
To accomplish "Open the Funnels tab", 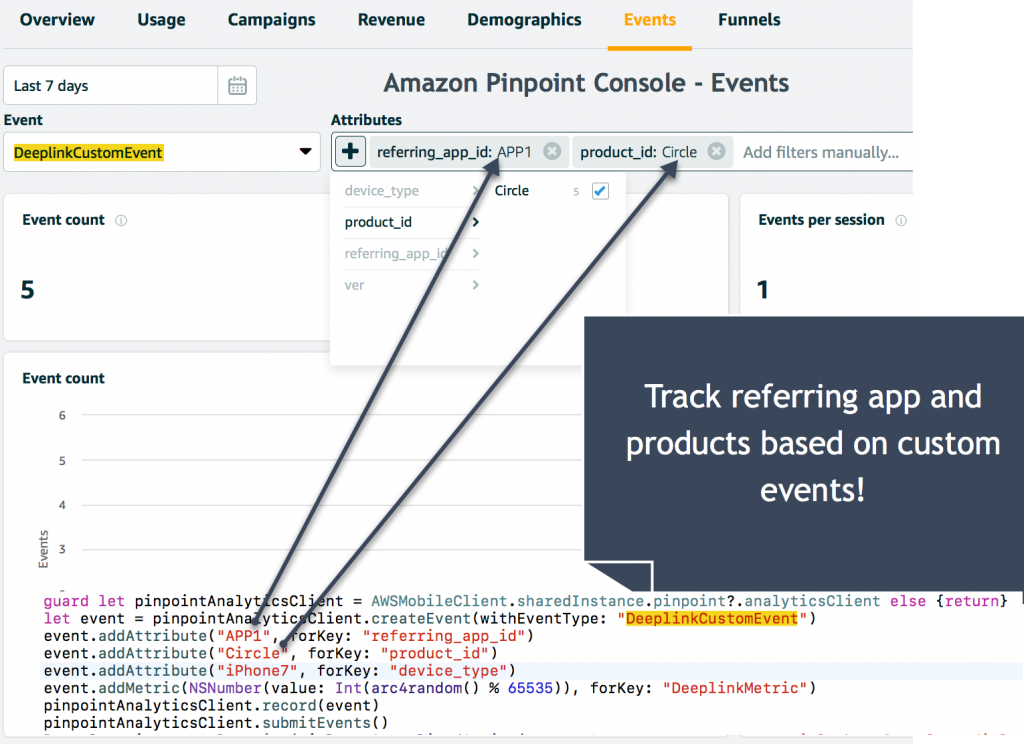I will [x=749, y=20].
